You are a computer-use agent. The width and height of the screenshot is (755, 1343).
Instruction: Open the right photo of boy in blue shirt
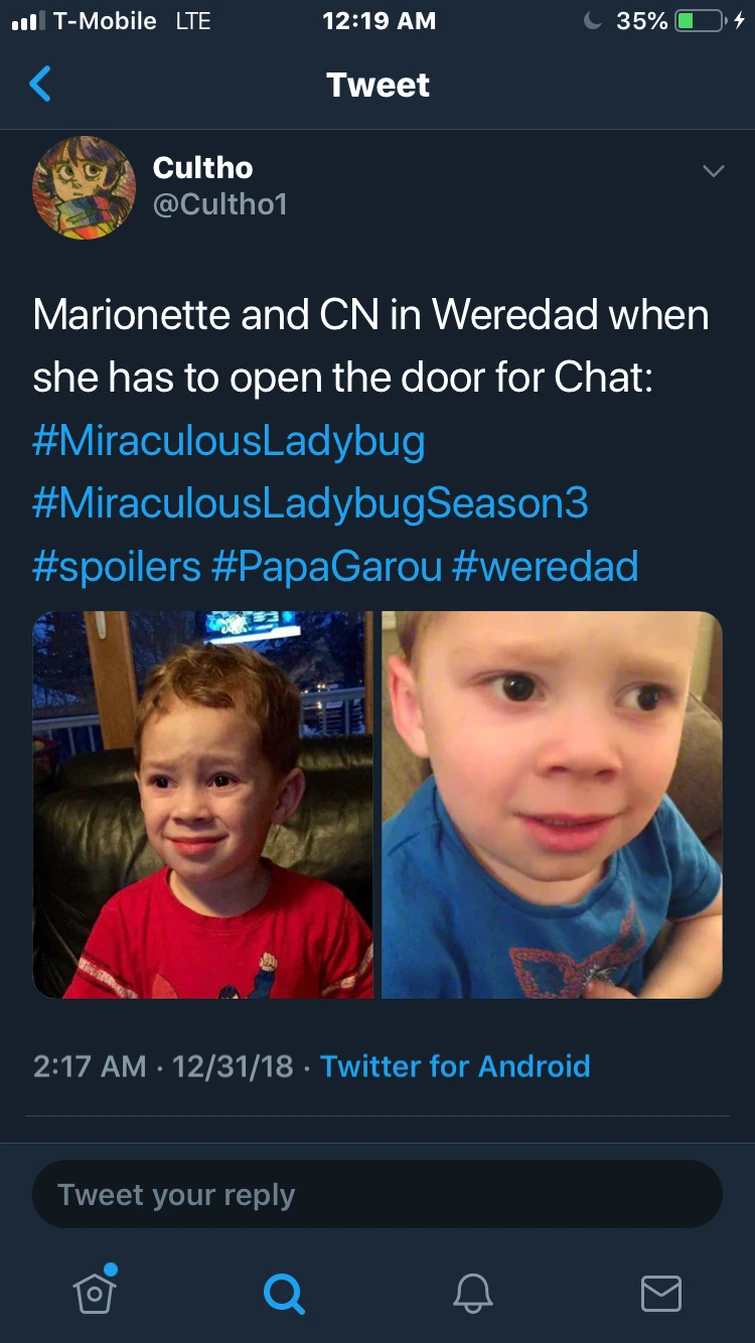point(552,805)
